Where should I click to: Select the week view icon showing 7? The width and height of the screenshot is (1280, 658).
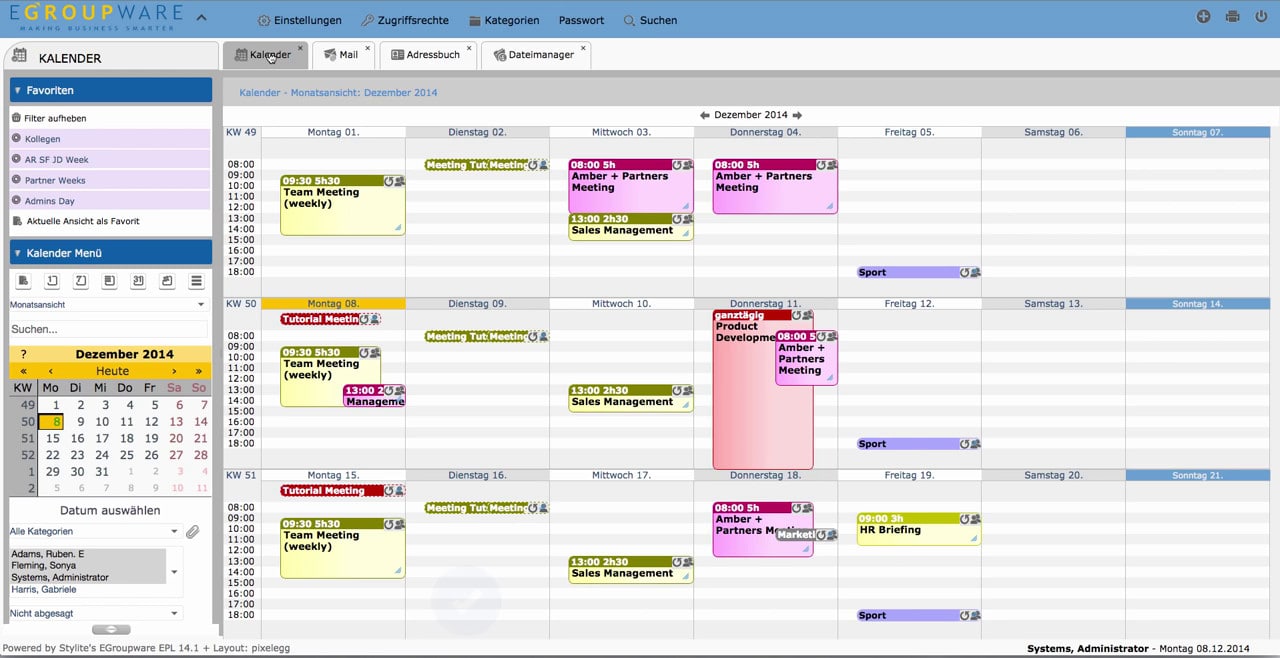(82, 281)
